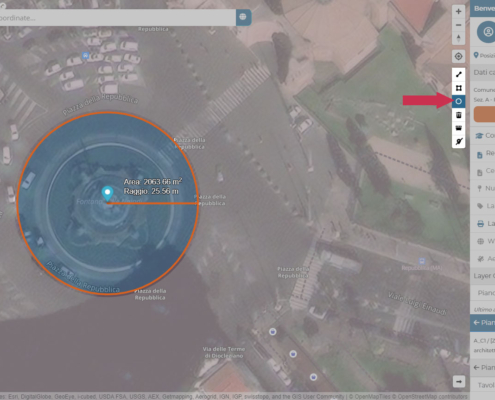
Task: Zoom out the map with minus button
Action: click(458, 25)
